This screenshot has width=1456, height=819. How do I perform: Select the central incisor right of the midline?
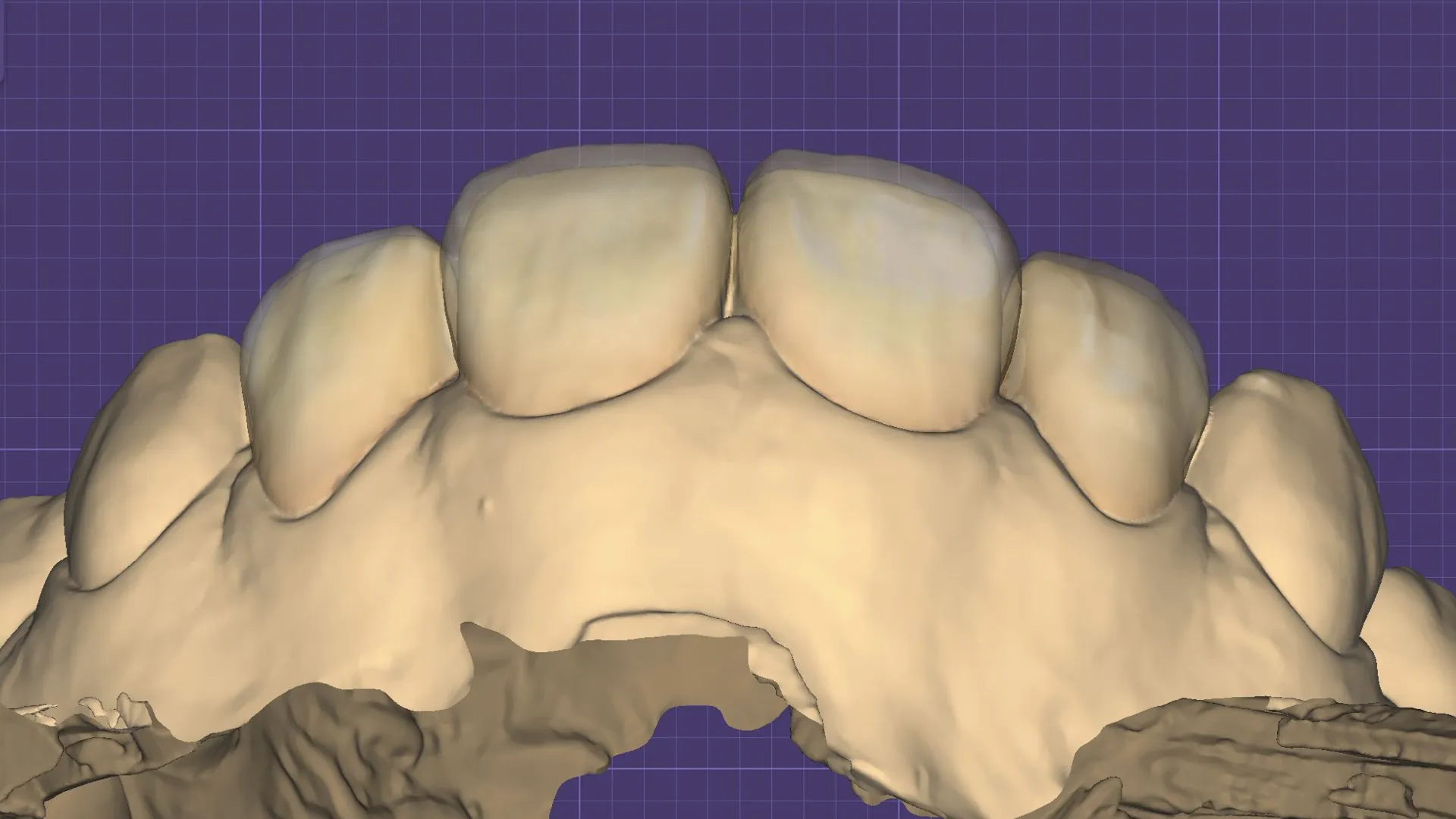(880, 292)
